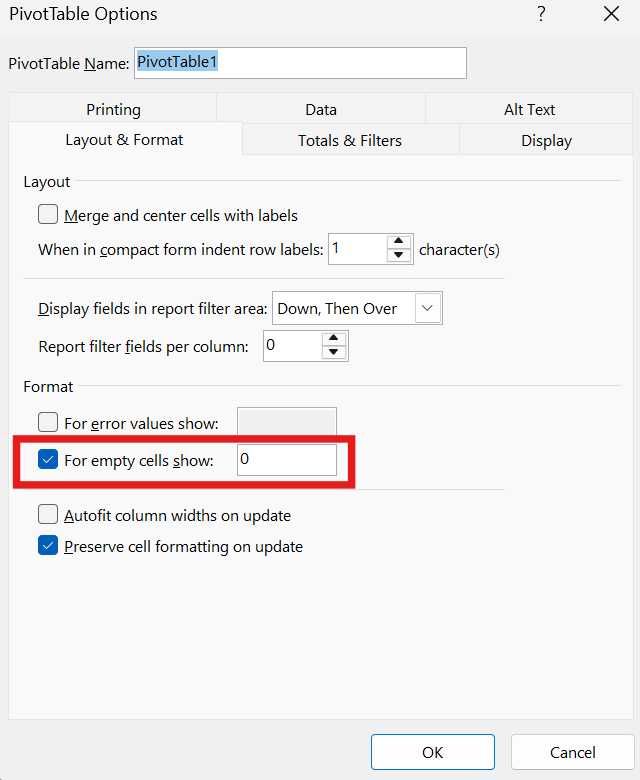Enable Merge and center cells with labels

(48, 215)
